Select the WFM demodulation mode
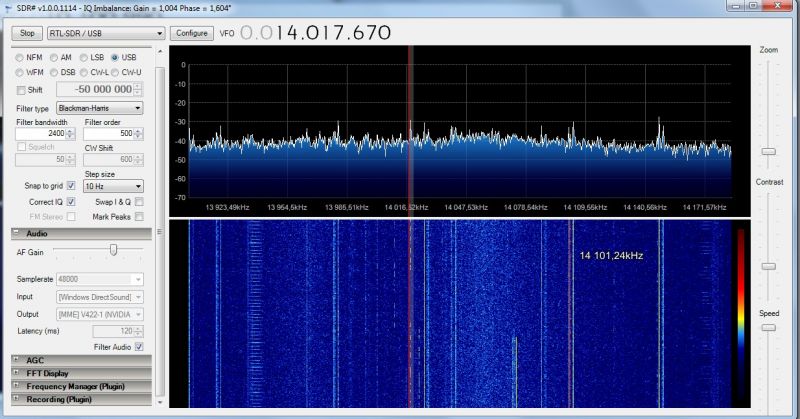Viewport: 800px width, 419px height. click(19, 72)
